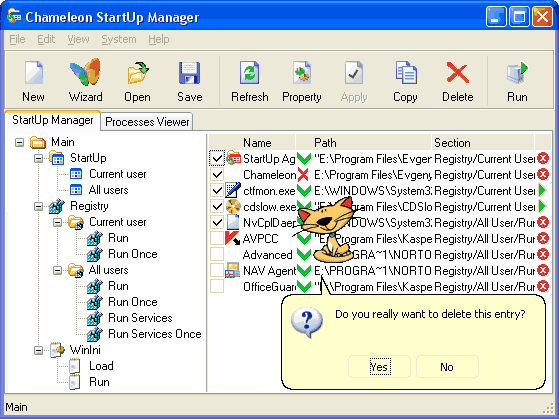Screen dimensions: 559x419
Task: Click red stop icon on StartUp Ag row
Action: tap(543, 158)
